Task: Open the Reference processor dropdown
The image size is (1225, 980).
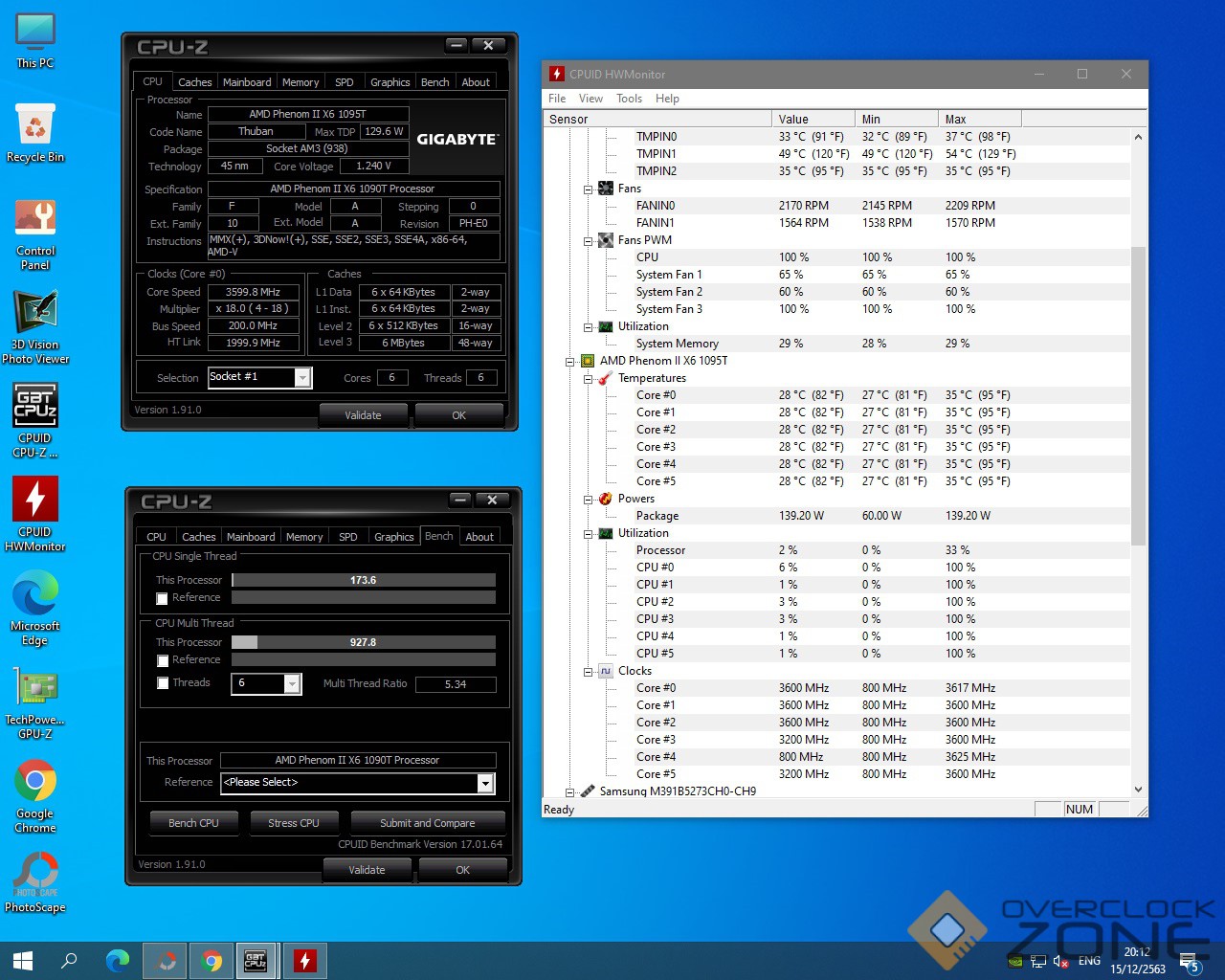Action: click(485, 784)
